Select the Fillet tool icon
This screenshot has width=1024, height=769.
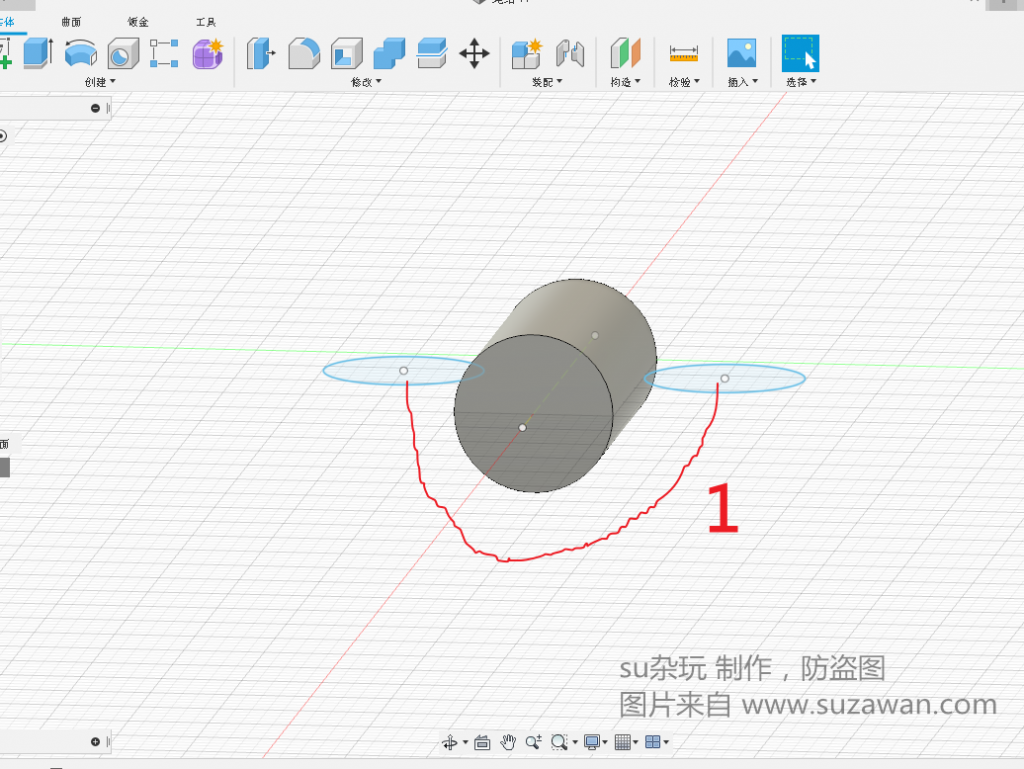click(x=304, y=54)
